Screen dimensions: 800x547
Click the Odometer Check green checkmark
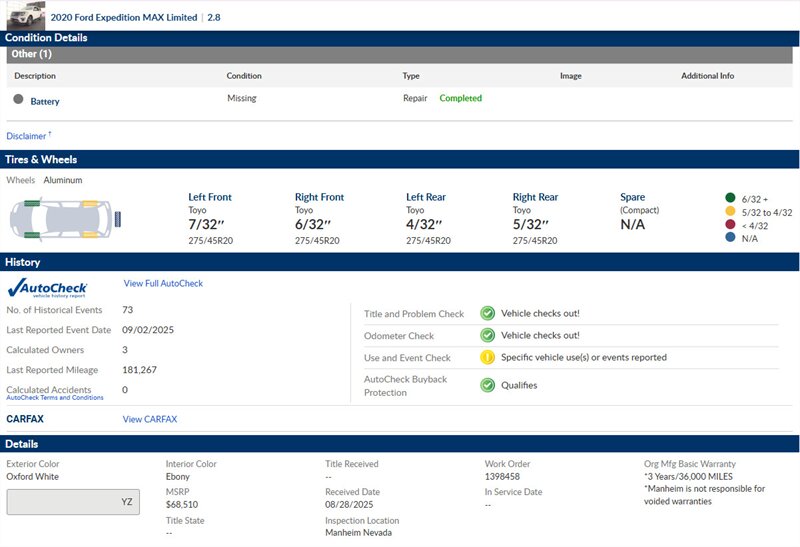click(487, 336)
